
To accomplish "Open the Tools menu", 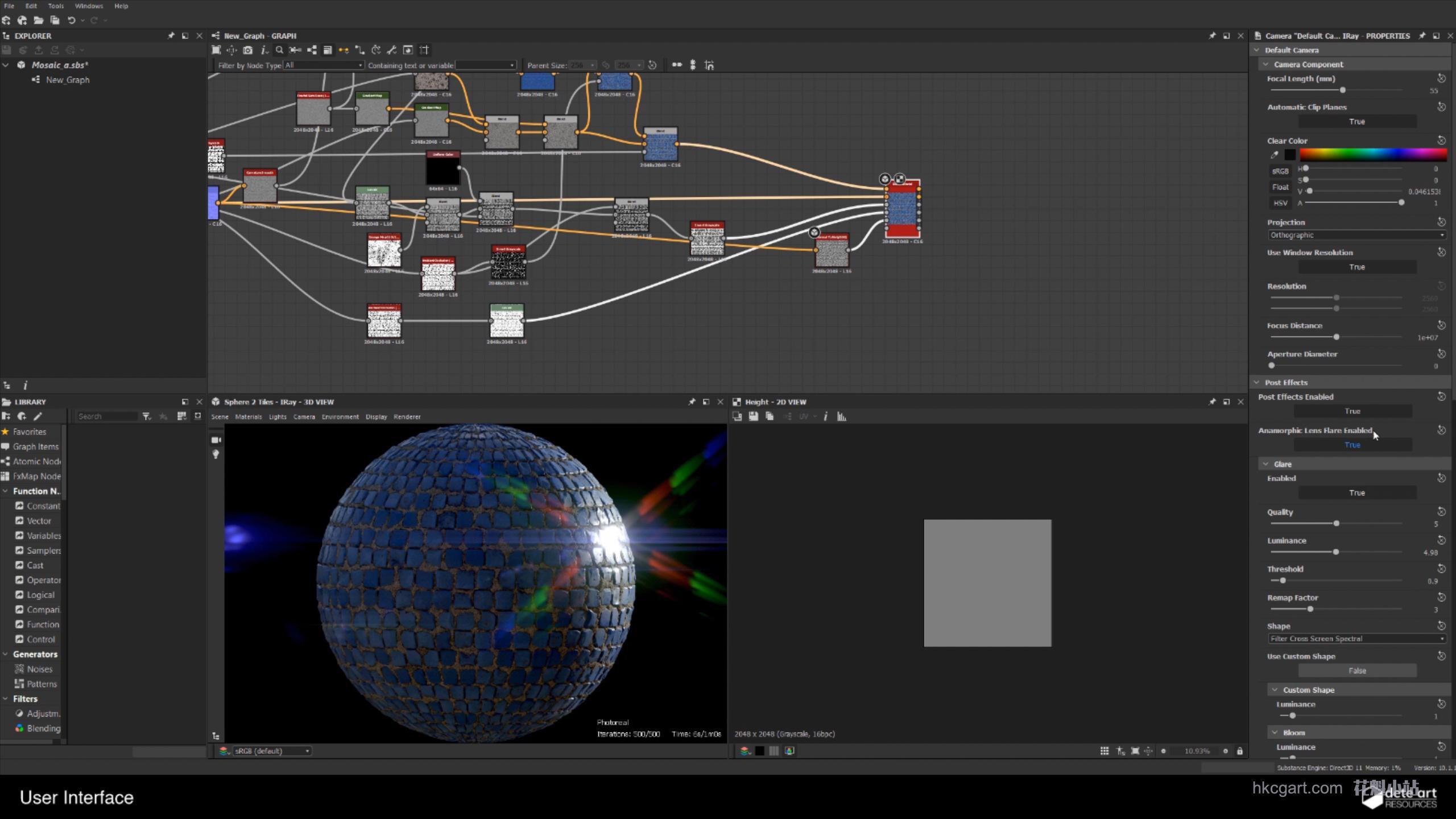I will (56, 6).
